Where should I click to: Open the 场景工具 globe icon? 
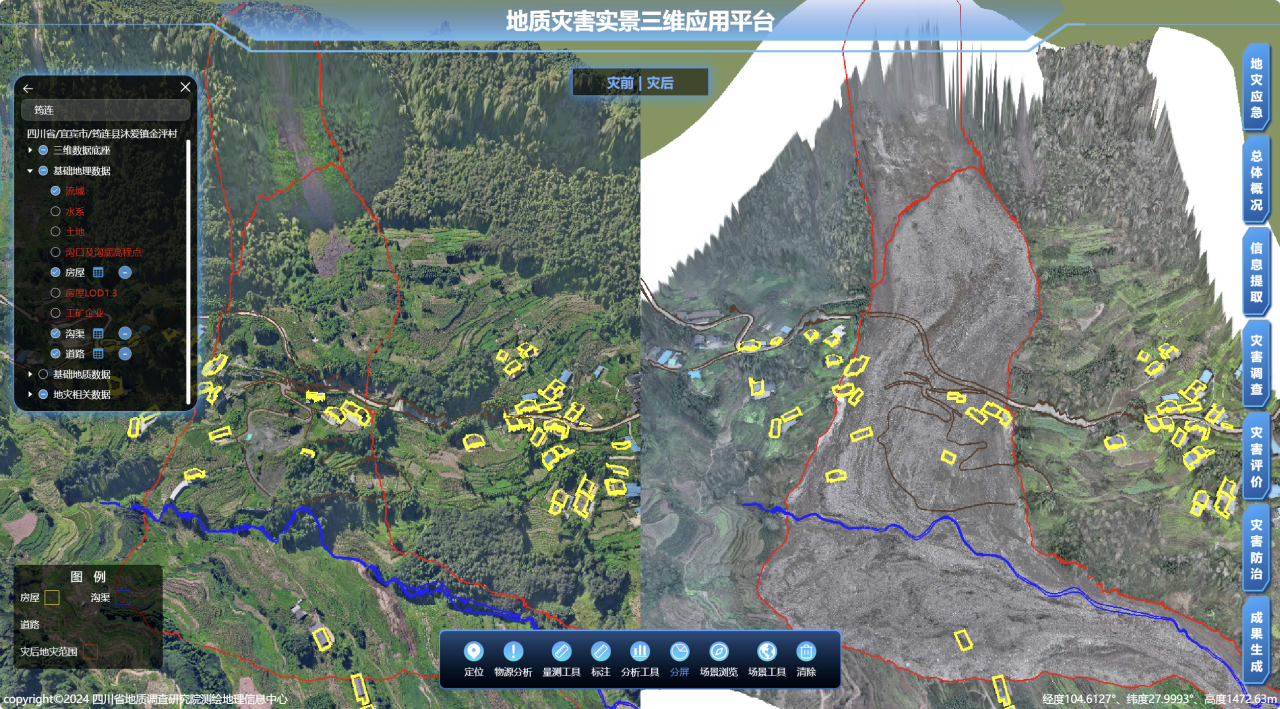(767, 651)
